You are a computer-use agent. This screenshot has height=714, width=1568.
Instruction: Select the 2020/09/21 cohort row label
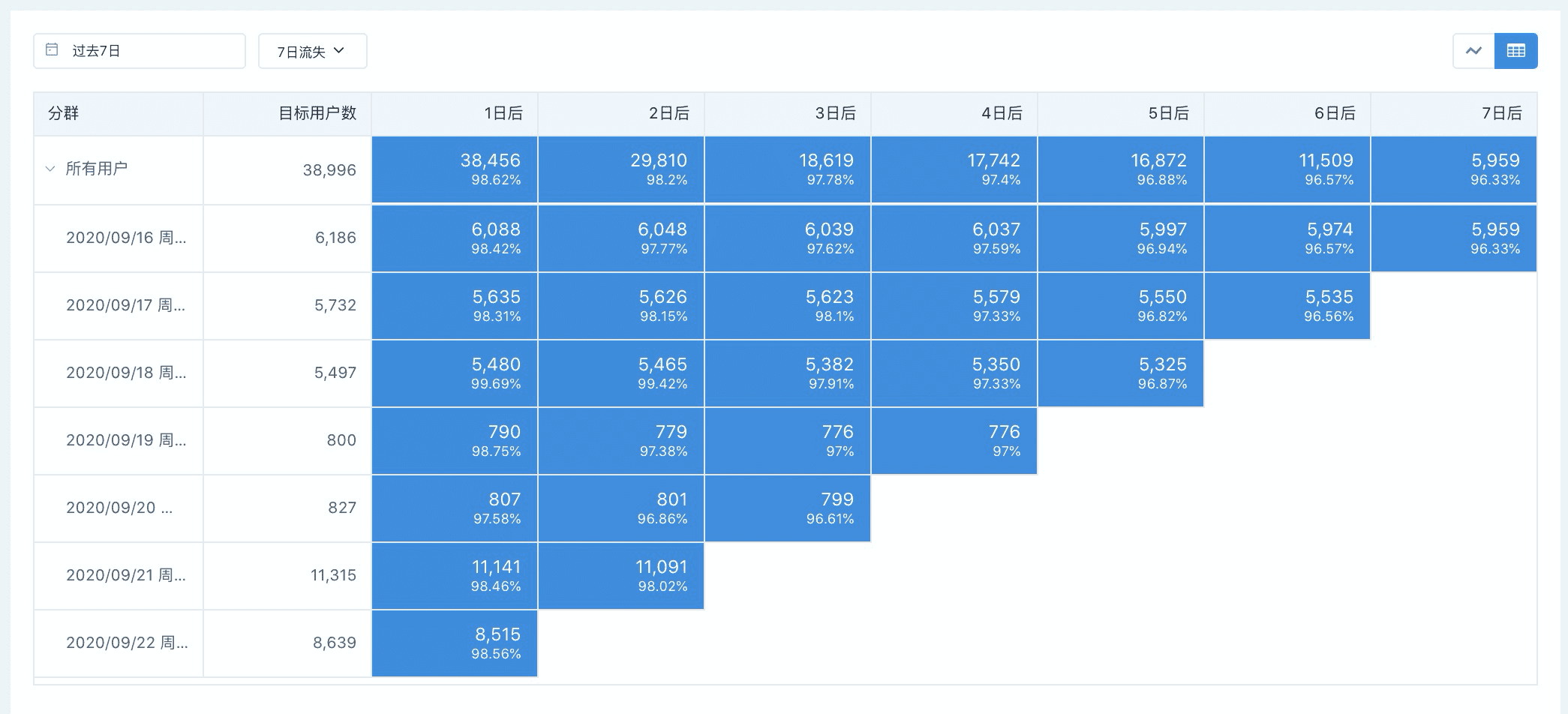coord(126,575)
